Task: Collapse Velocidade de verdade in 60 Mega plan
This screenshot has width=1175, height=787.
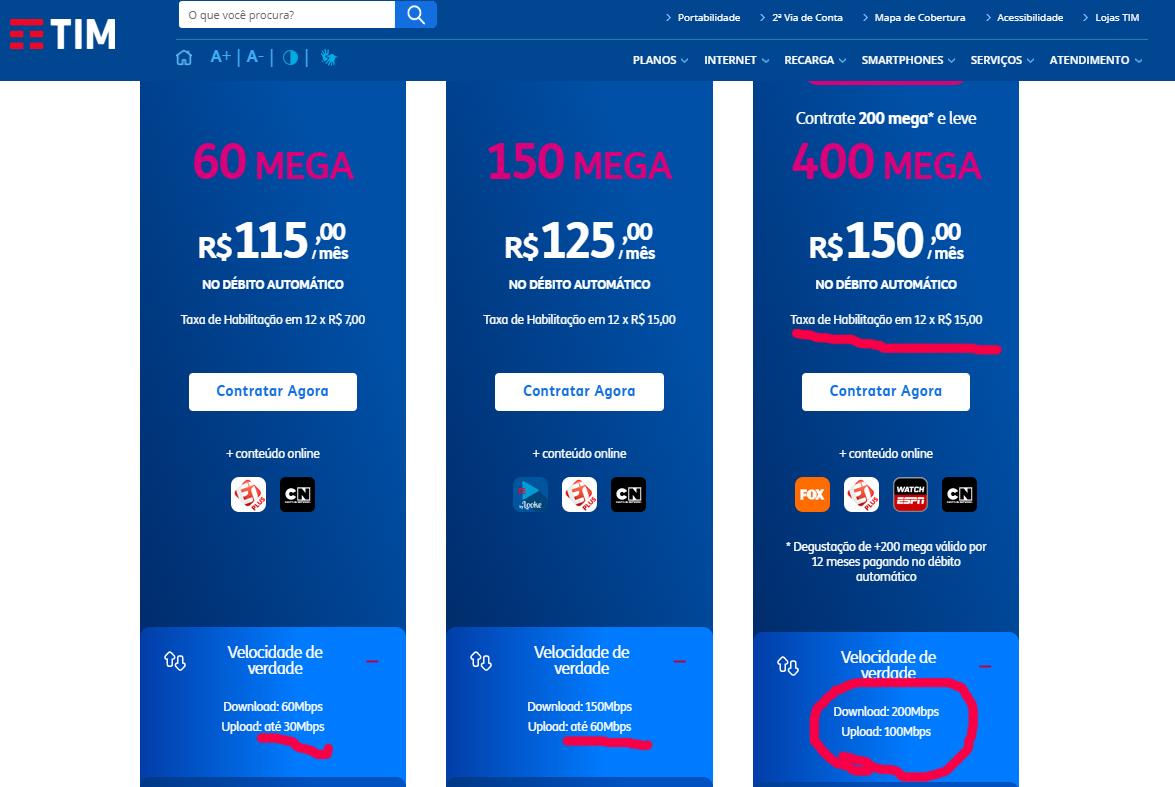Action: coord(372,661)
